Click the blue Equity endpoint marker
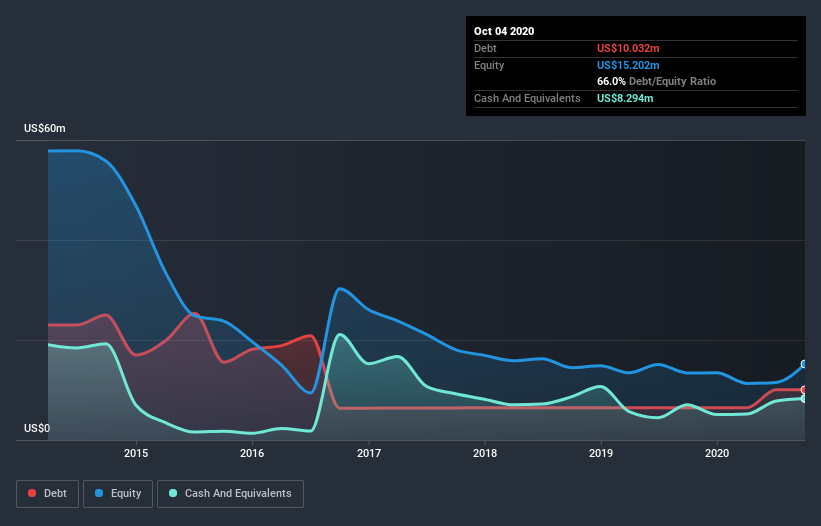This screenshot has height=526, width=821. pyautogui.click(x=804, y=364)
